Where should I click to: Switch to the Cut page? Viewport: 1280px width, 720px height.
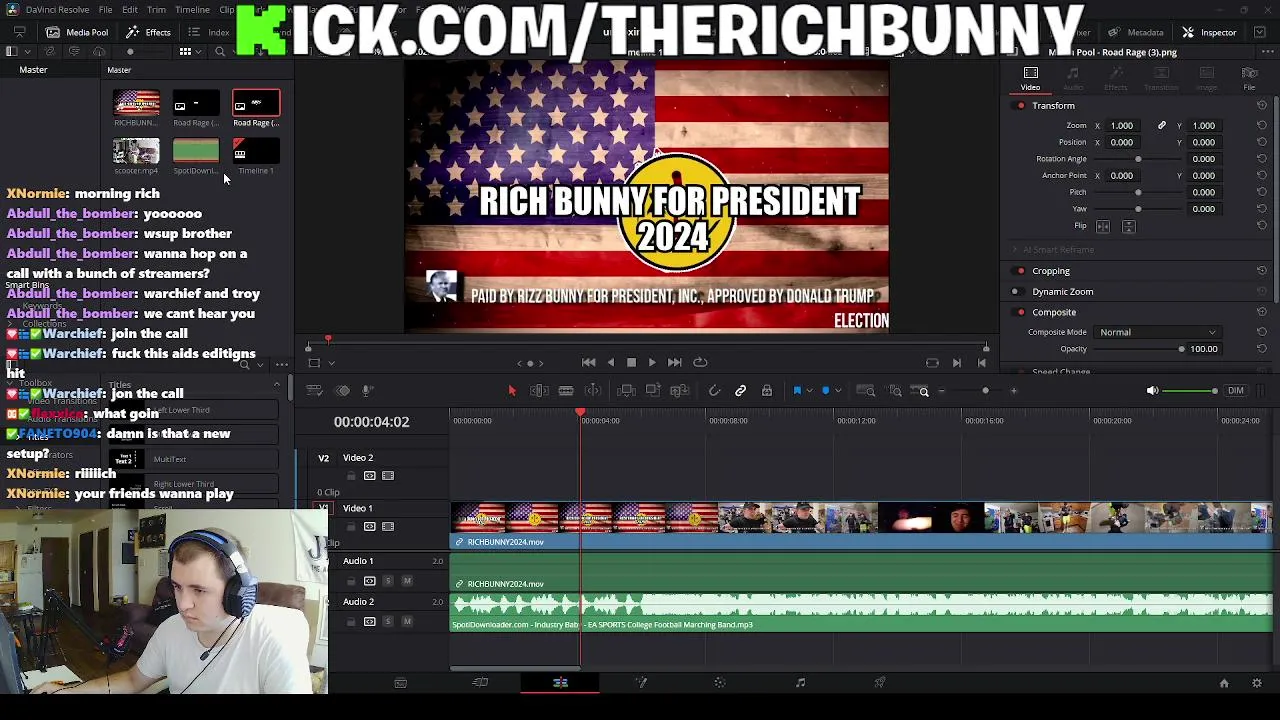[x=480, y=683]
